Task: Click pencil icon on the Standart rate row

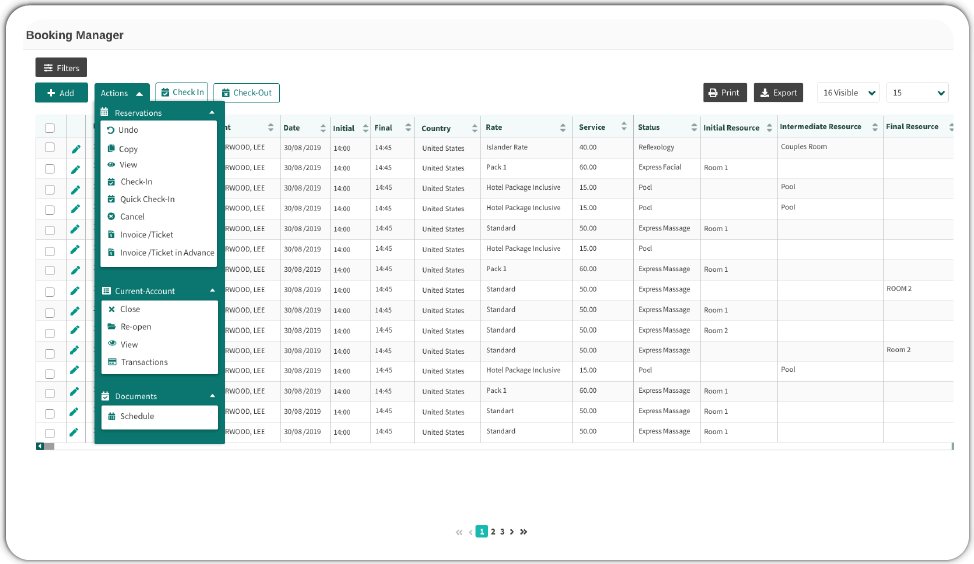Action: point(74,411)
